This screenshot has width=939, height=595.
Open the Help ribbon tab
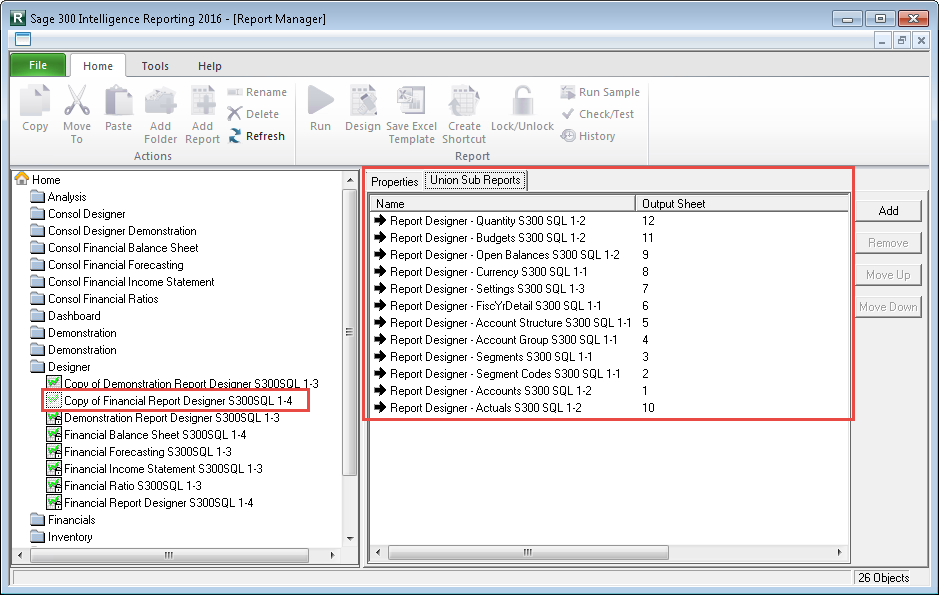[x=210, y=66]
